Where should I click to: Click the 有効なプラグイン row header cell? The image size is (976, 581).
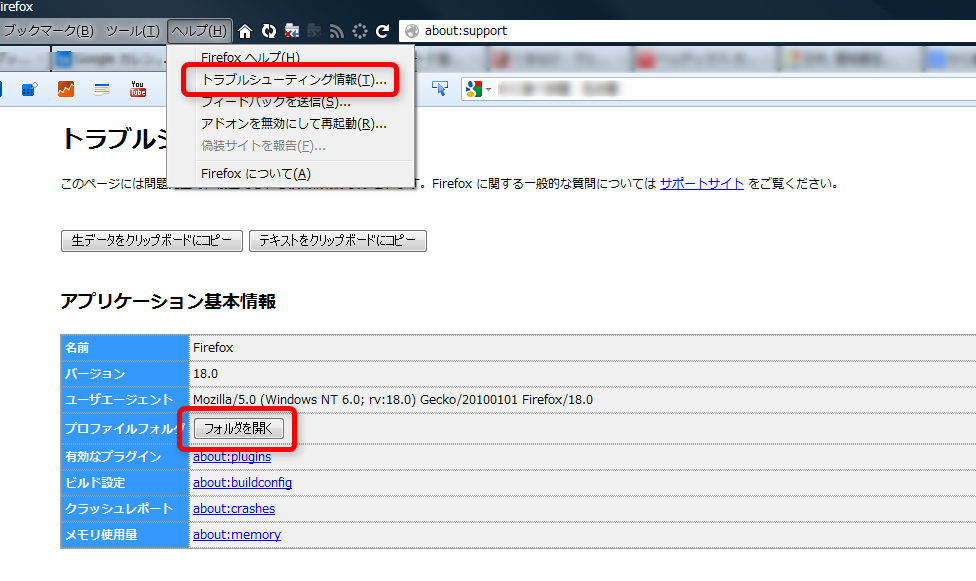pos(124,456)
